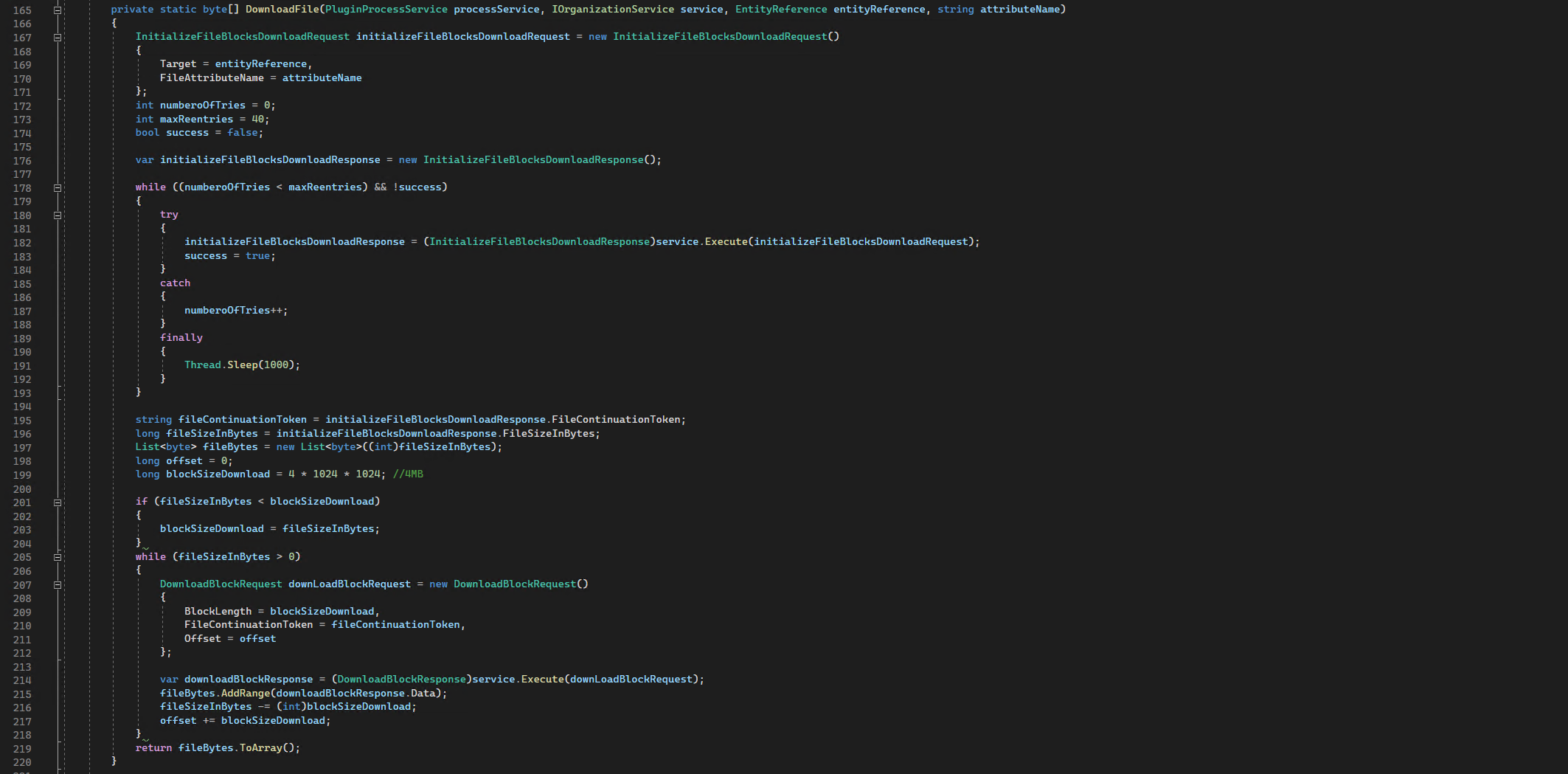The image size is (1568, 774).
Task: Click the Sleep call on line 191
Action: [x=243, y=364]
